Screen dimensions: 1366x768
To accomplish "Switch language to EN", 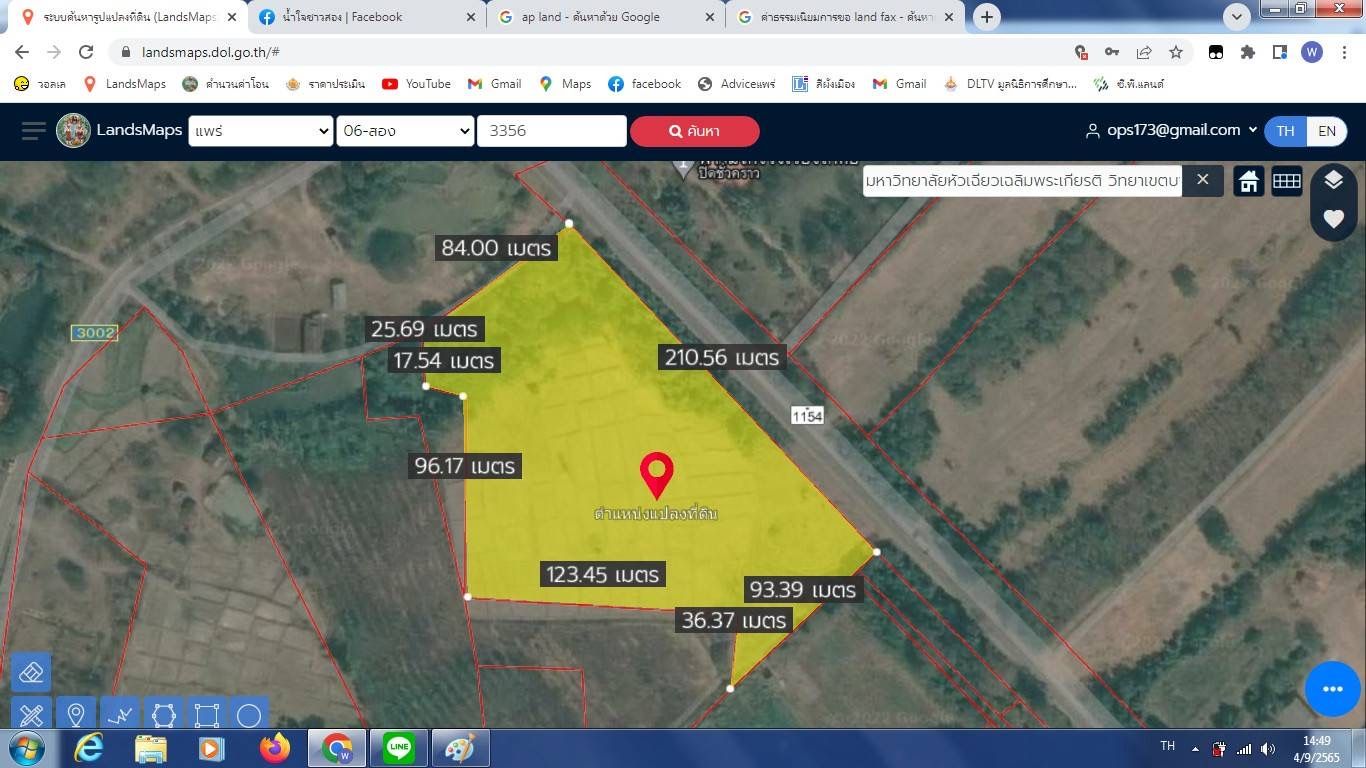I will (1327, 131).
